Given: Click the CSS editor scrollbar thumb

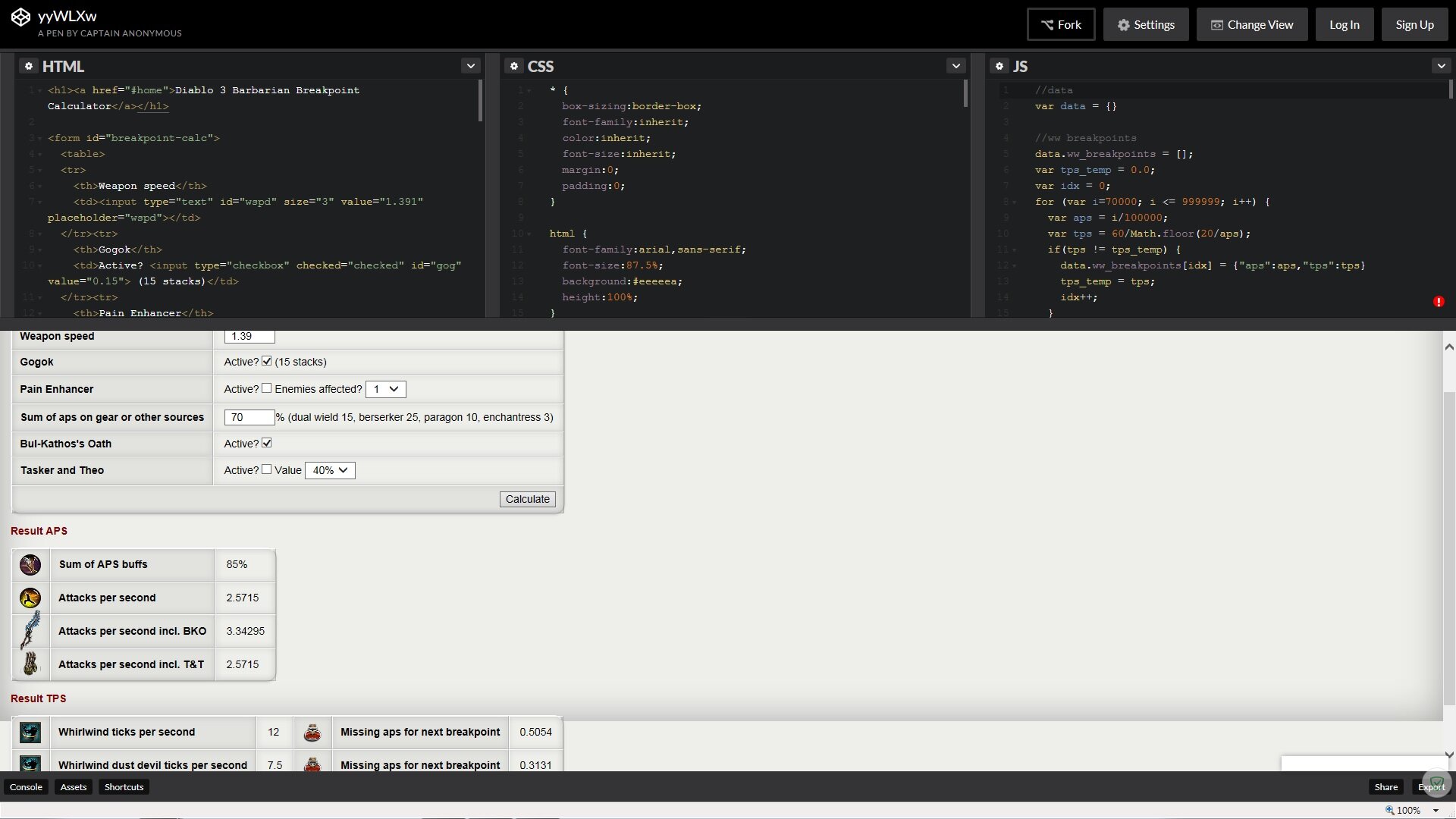Looking at the screenshot, I should click(965, 94).
